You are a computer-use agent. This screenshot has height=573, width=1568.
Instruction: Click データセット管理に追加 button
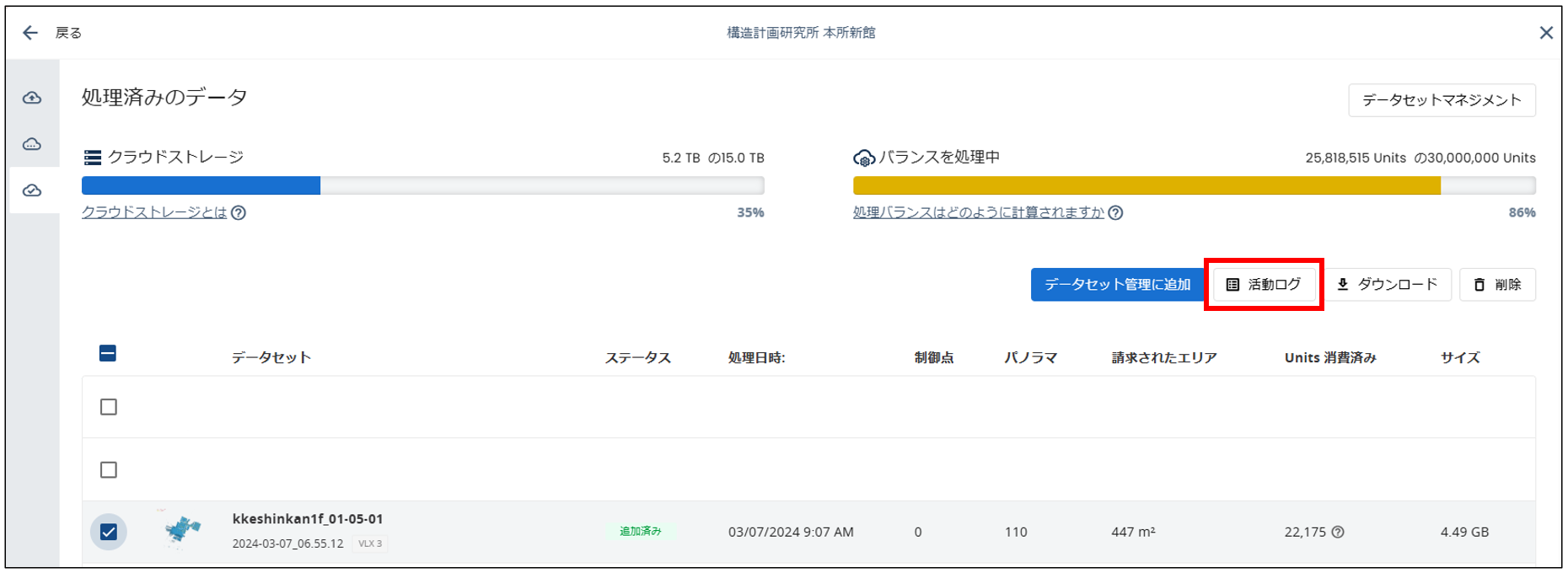click(x=1117, y=285)
